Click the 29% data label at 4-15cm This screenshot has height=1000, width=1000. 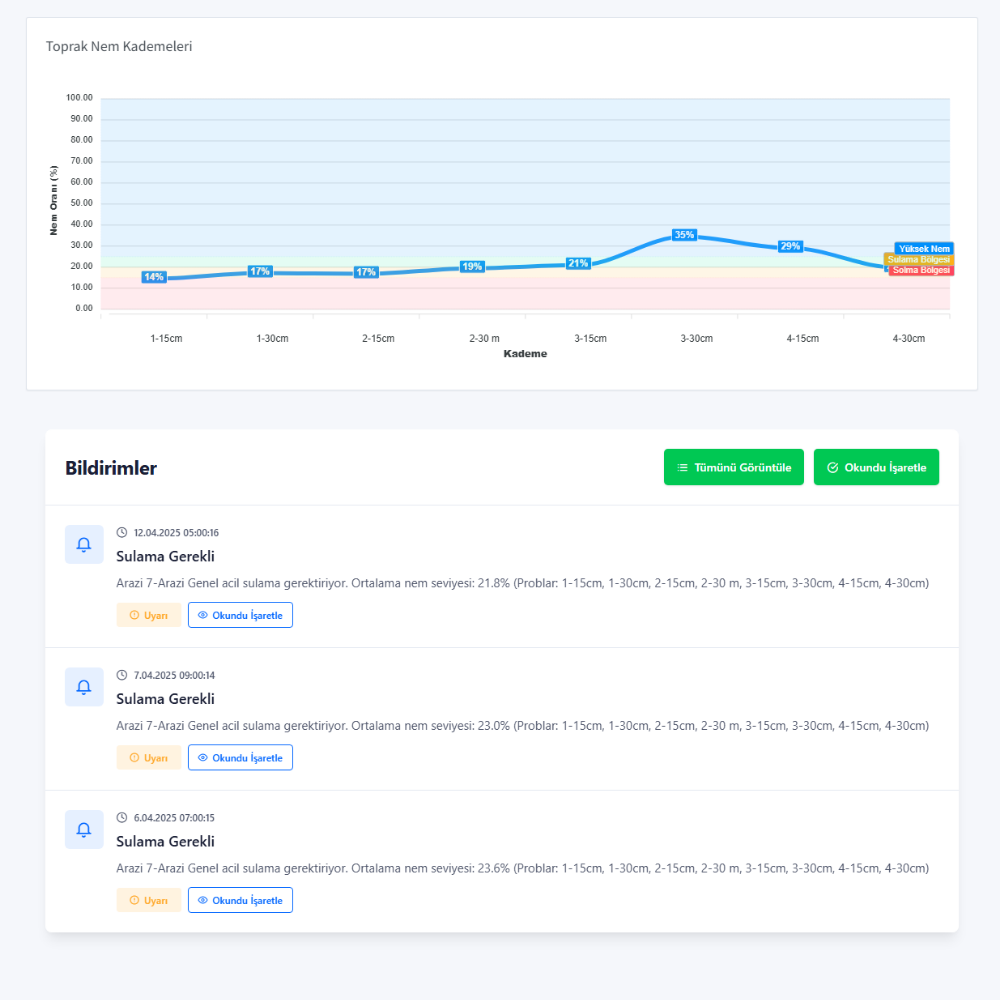click(x=790, y=246)
